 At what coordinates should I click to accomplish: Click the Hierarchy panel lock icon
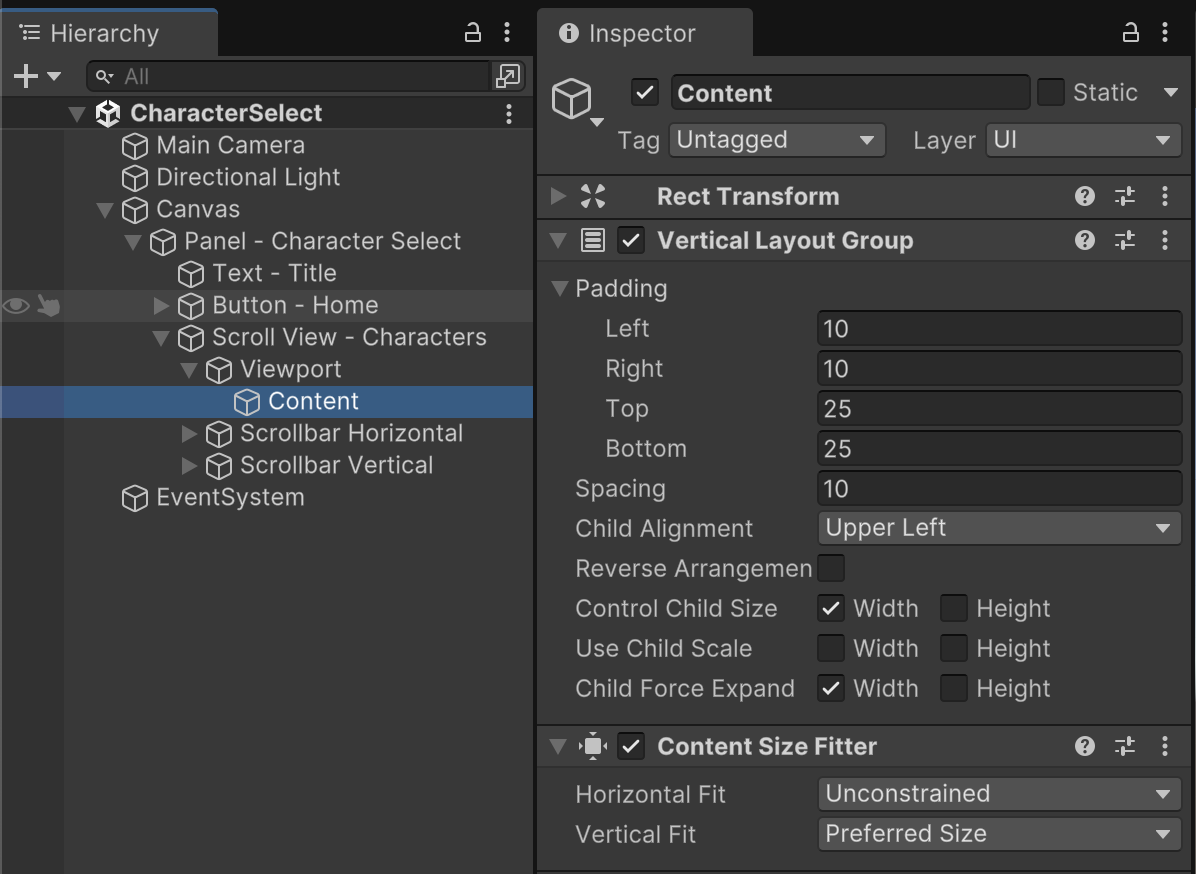(x=473, y=33)
